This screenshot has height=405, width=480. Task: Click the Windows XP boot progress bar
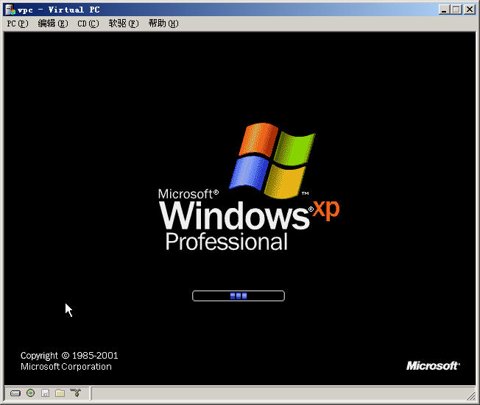[238, 296]
